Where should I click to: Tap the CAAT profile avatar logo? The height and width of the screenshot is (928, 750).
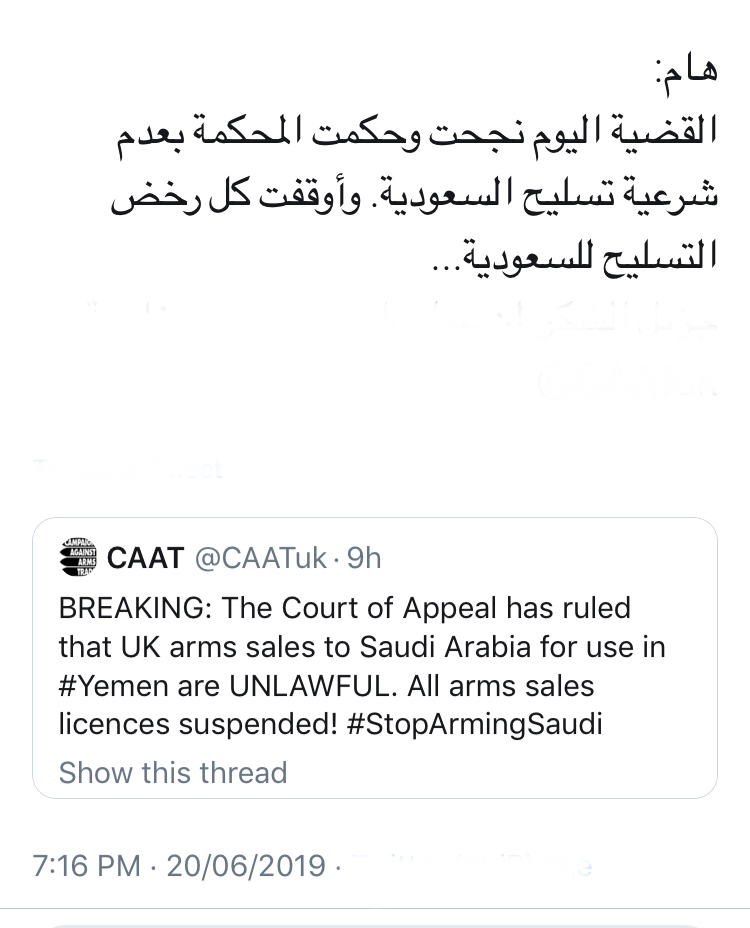tap(76, 557)
